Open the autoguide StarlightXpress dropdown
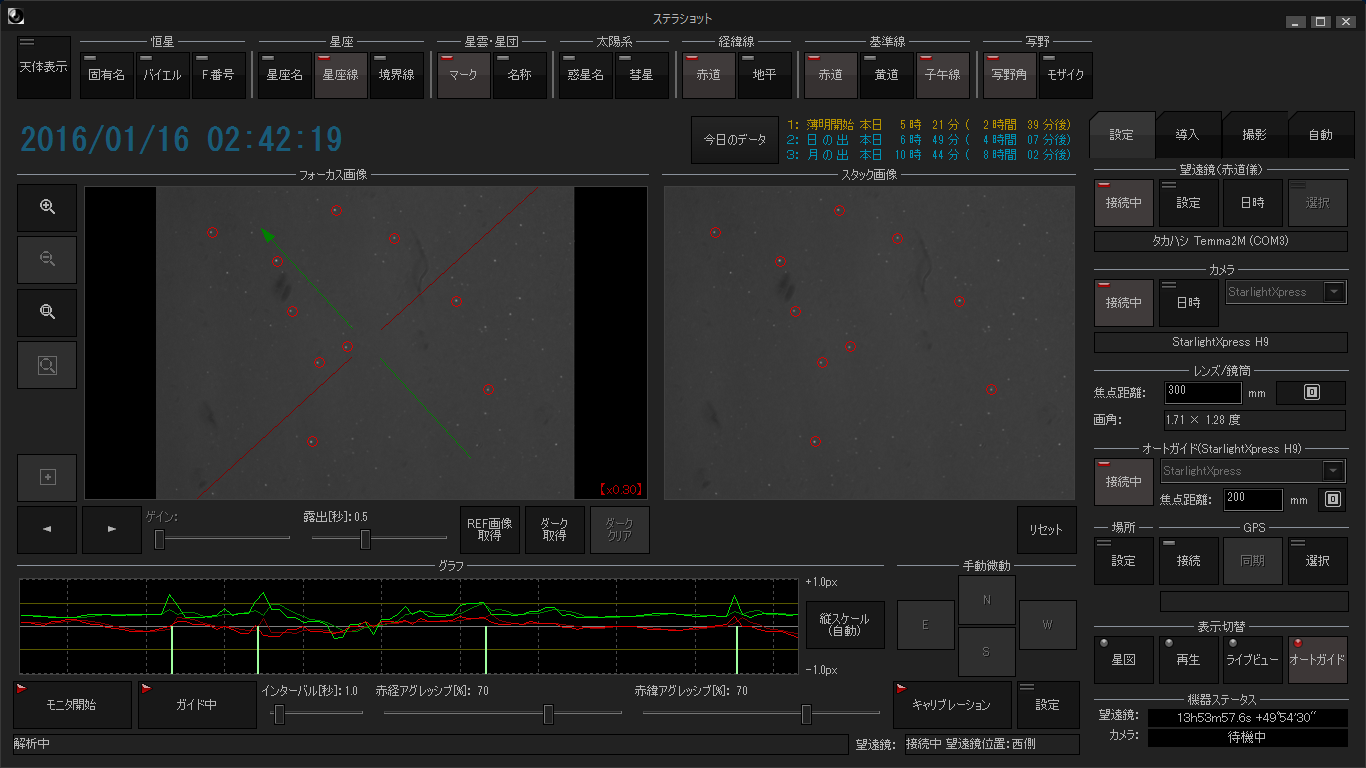Image resolution: width=1366 pixels, height=768 pixels. pyautogui.click(x=1334, y=471)
